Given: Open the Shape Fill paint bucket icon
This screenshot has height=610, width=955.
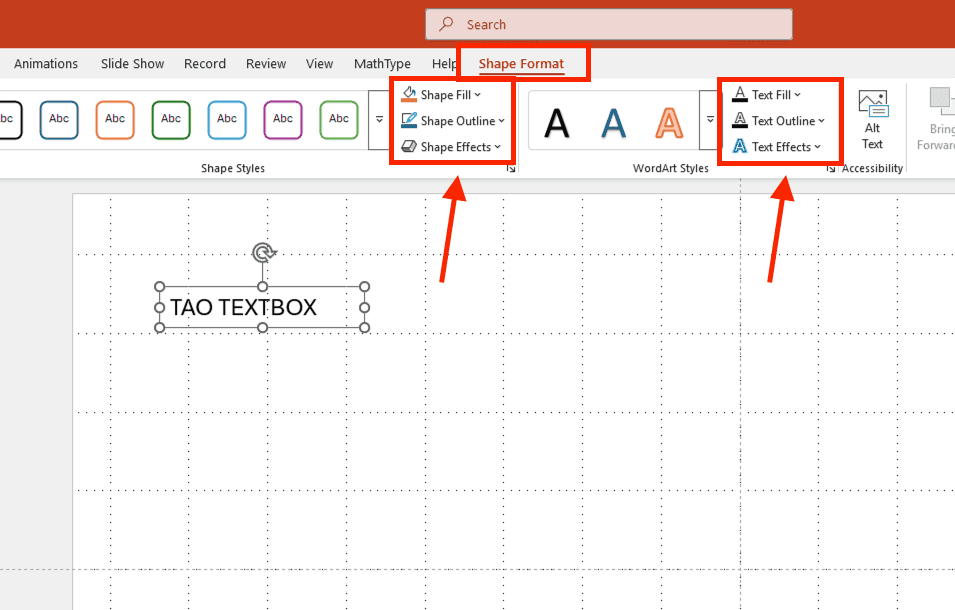Looking at the screenshot, I should coord(409,94).
